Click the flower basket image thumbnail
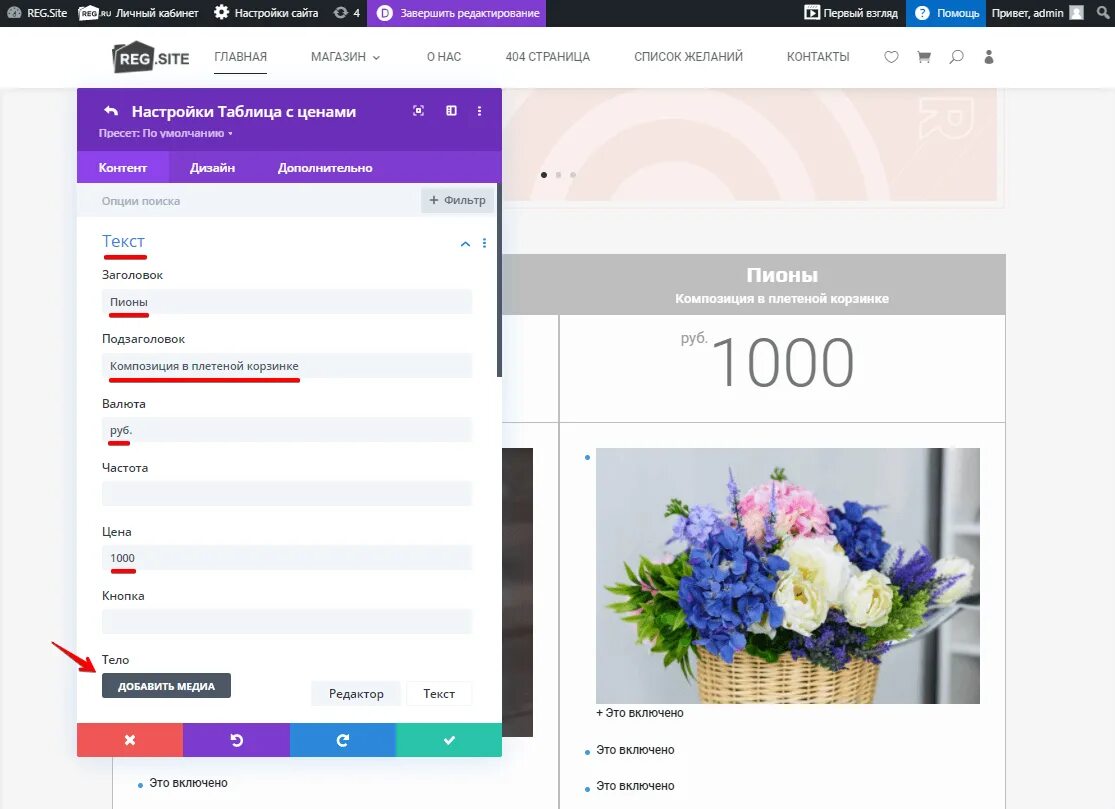Viewport: 1115px width, 809px height. (788, 576)
